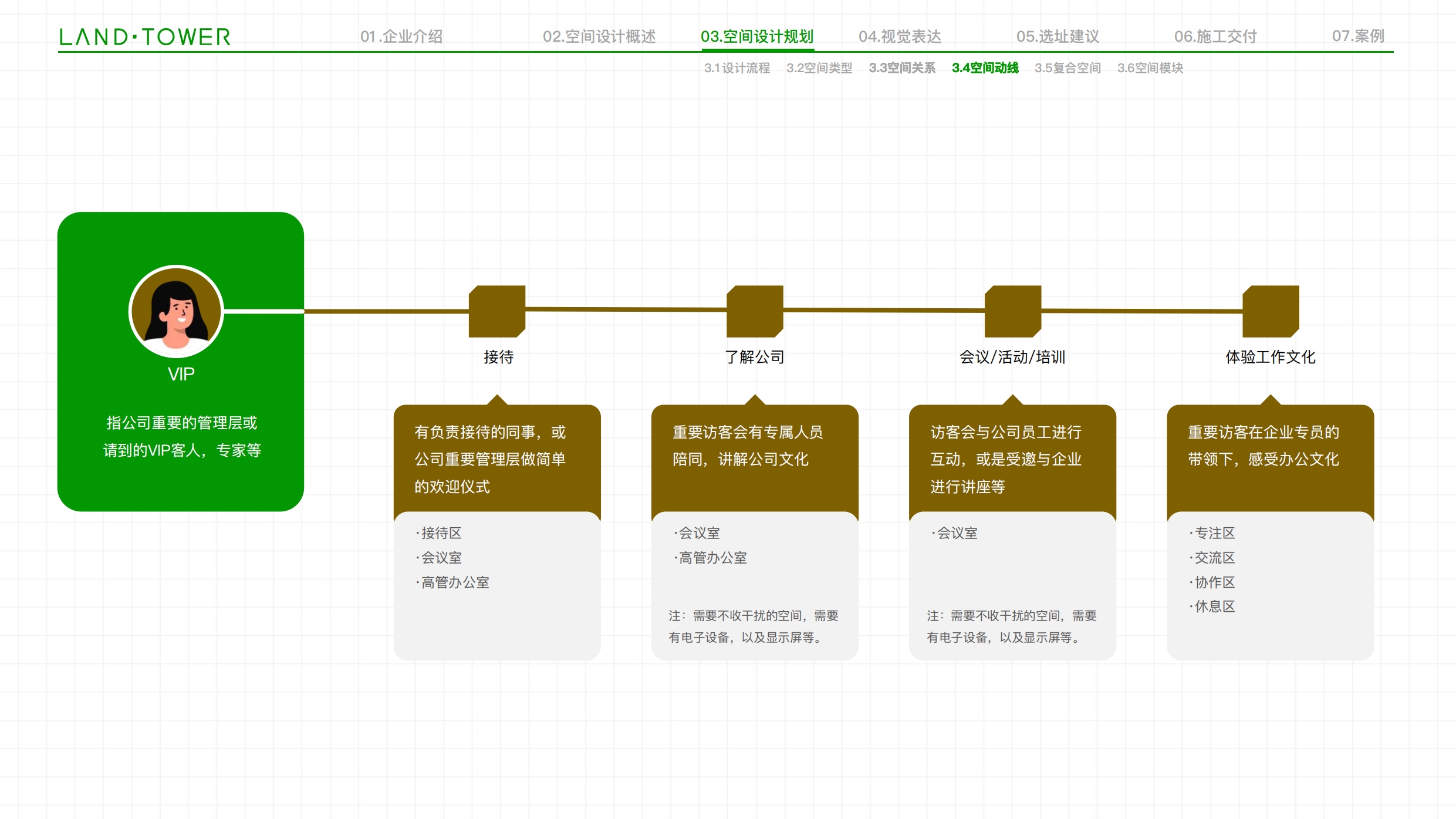The width and height of the screenshot is (1456, 819).
Task: Select the active 3.4空间动线 subsection
Action: 985,68
